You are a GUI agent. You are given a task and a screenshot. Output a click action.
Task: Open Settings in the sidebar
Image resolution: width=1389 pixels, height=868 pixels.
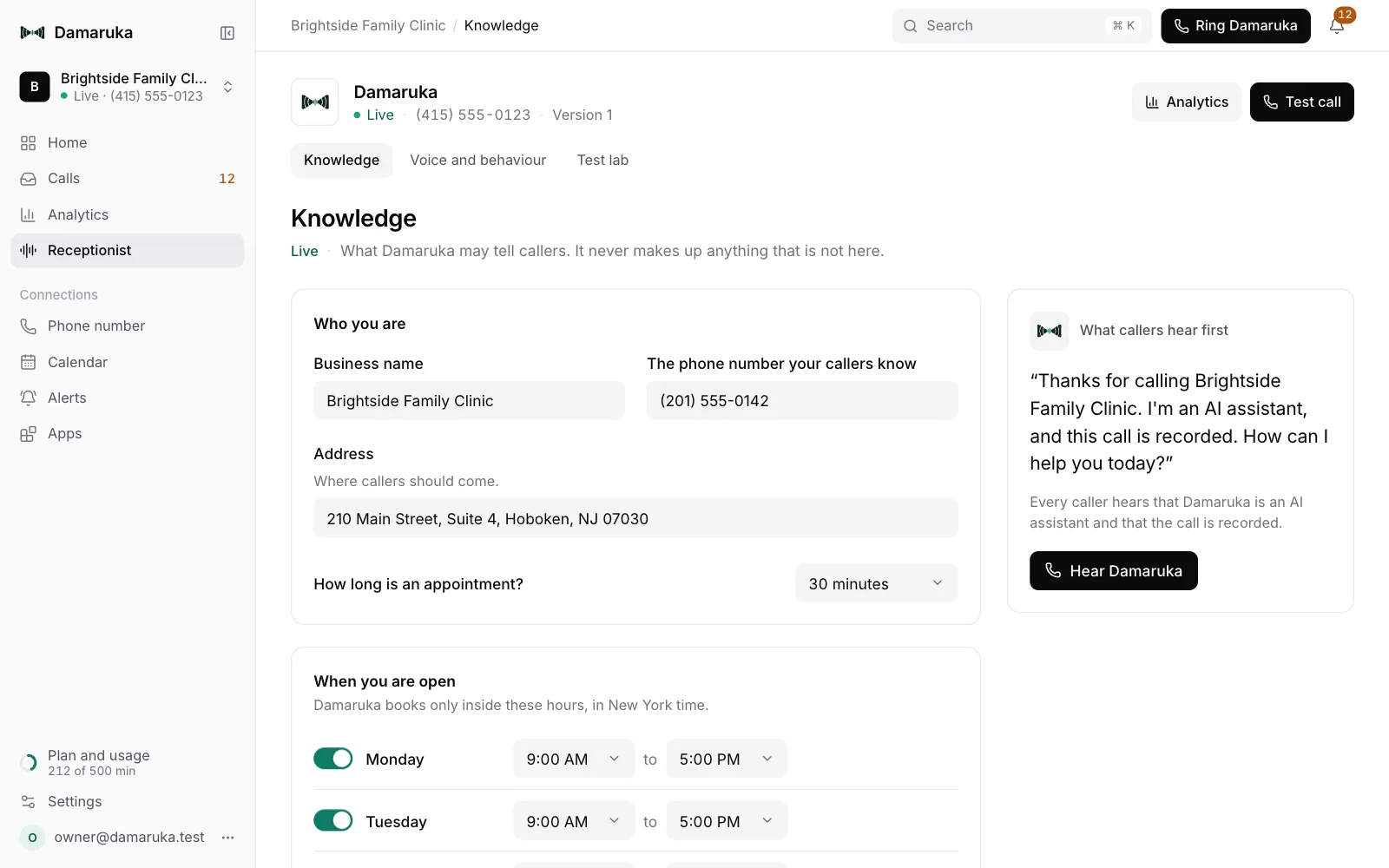pyautogui.click(x=128, y=802)
